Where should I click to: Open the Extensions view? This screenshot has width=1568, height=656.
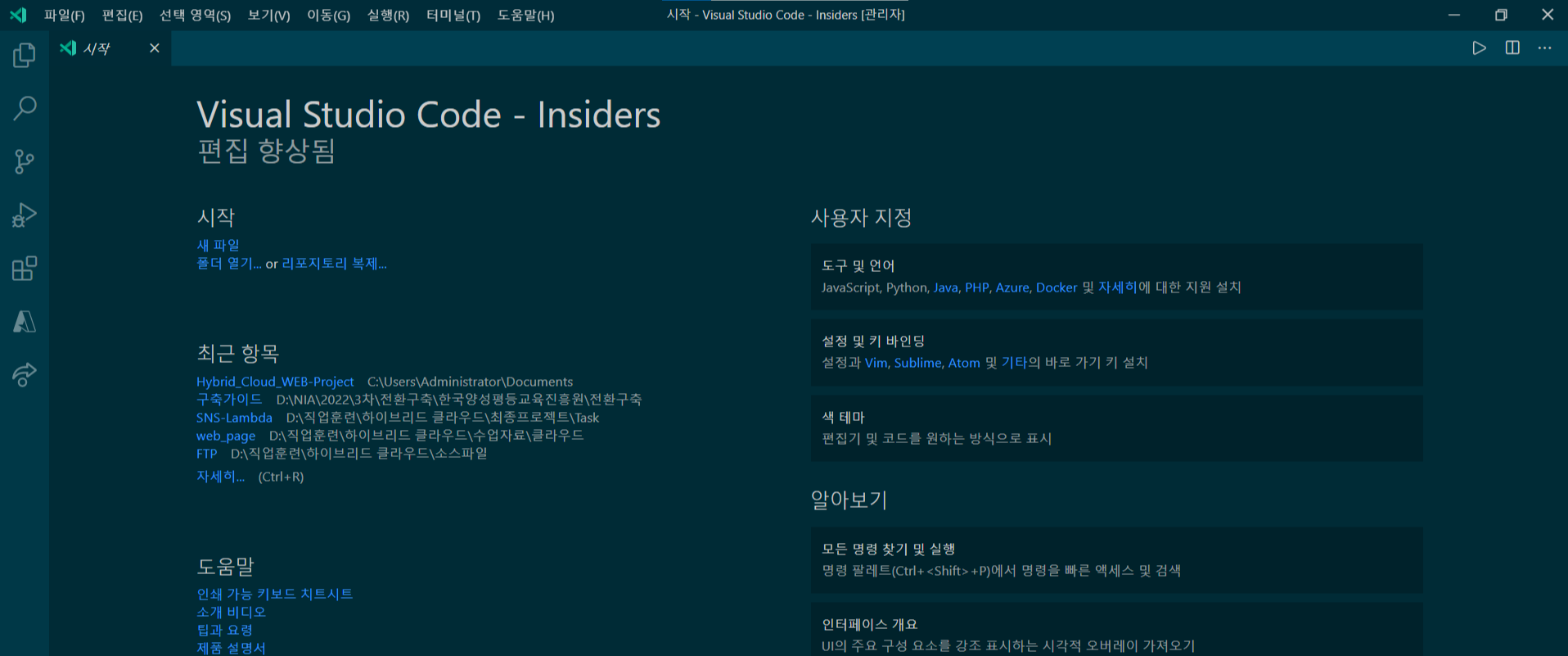point(25,269)
